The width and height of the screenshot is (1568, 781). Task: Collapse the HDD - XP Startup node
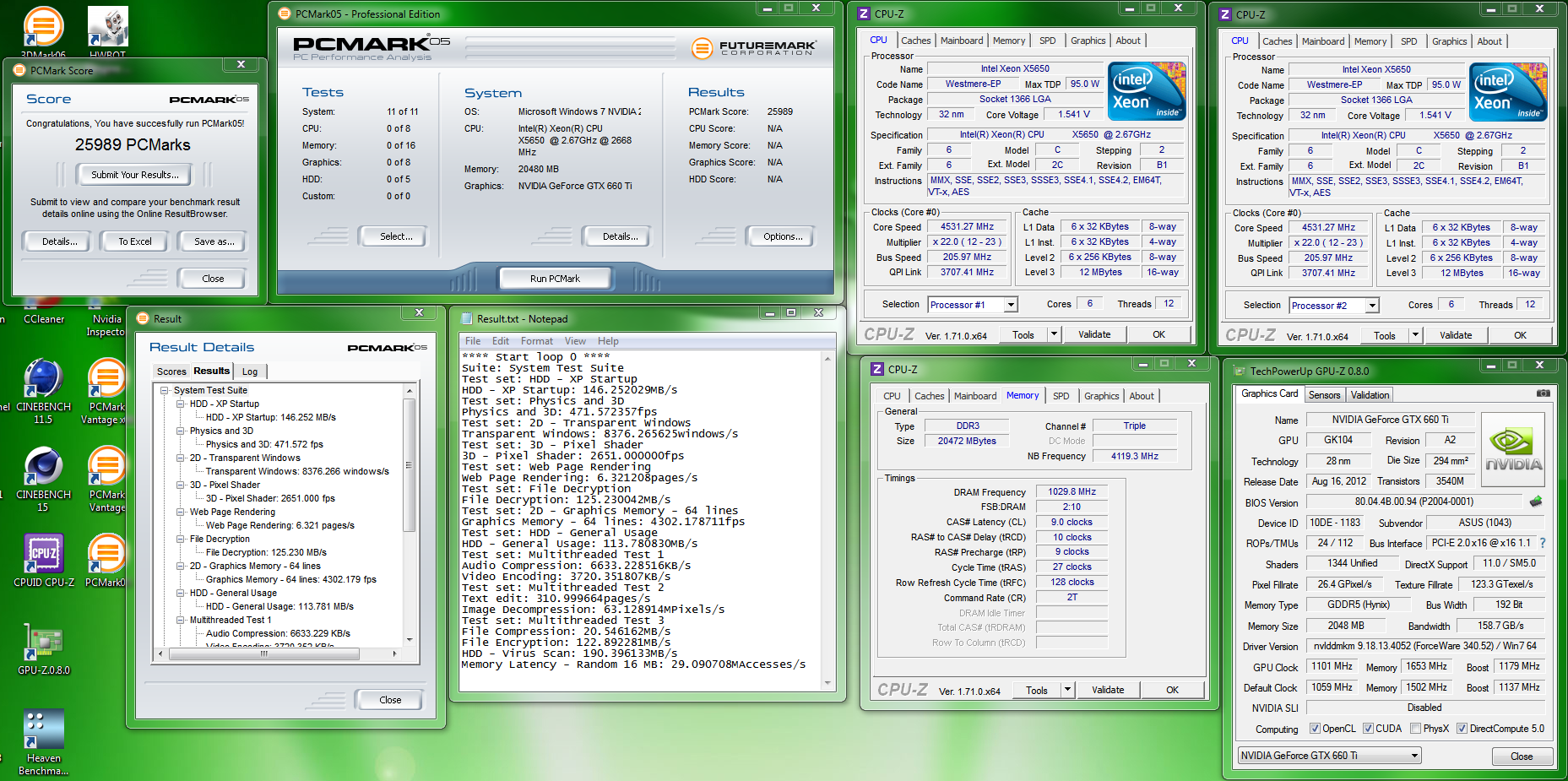click(181, 404)
